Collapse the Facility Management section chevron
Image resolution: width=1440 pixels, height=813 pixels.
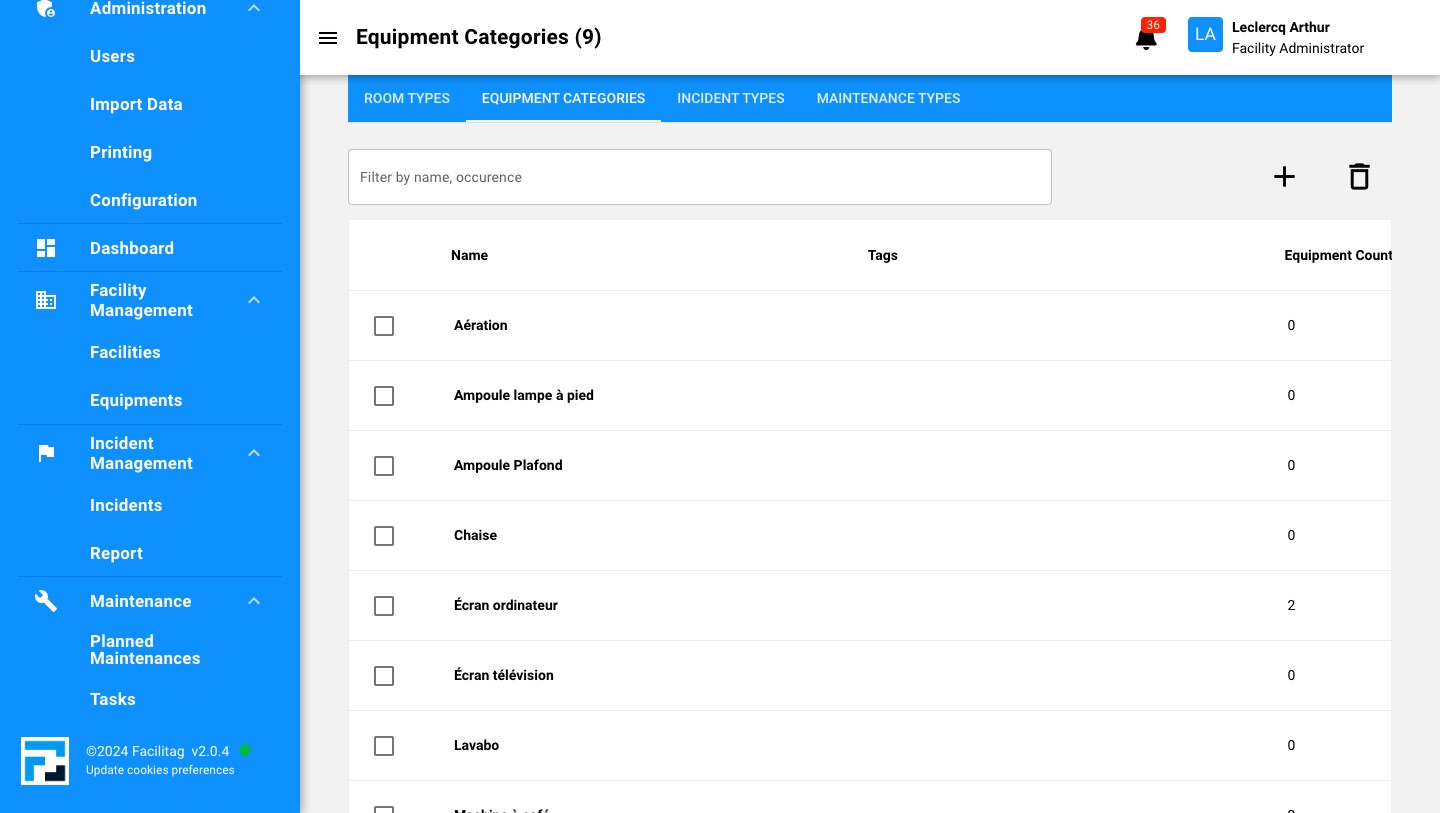coord(254,300)
